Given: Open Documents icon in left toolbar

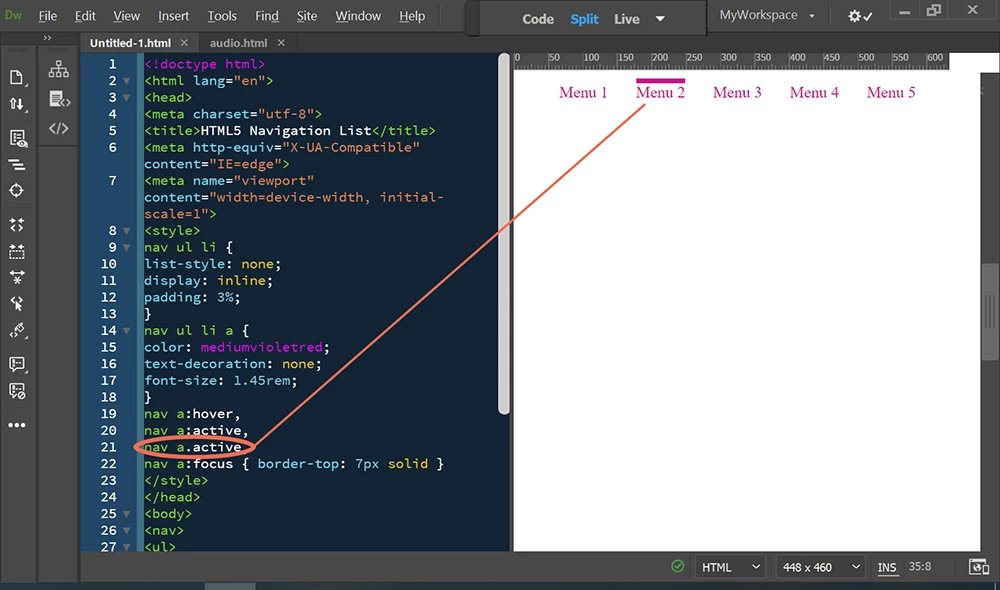Looking at the screenshot, I should point(17,77).
